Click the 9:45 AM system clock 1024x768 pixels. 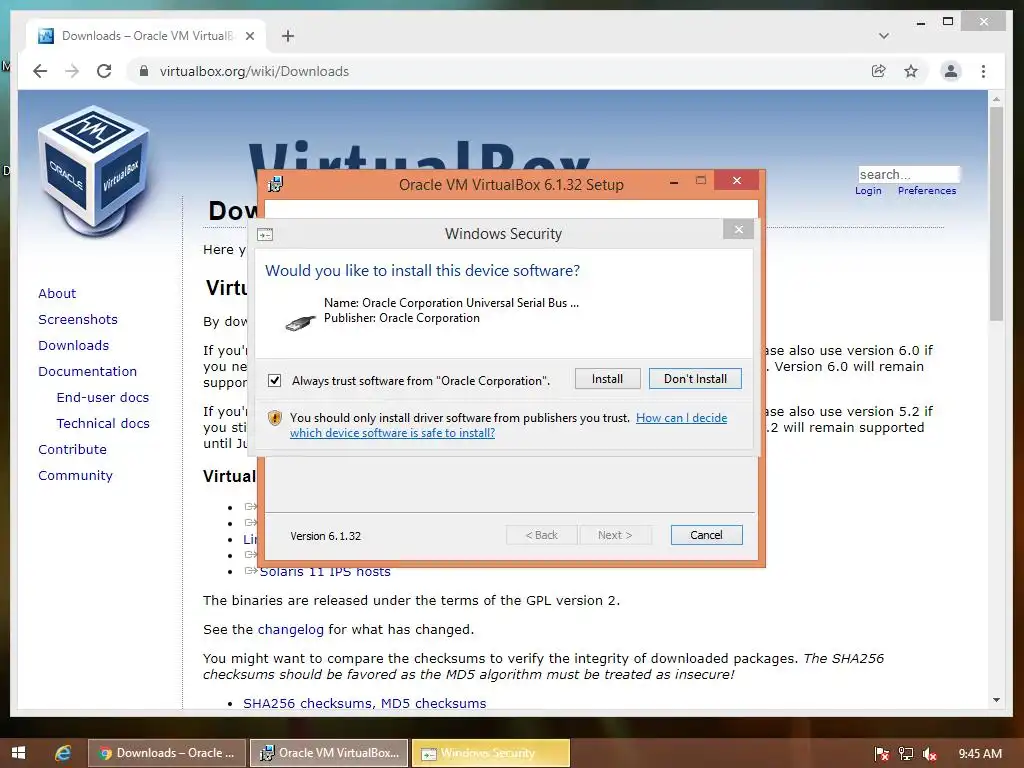(980, 754)
